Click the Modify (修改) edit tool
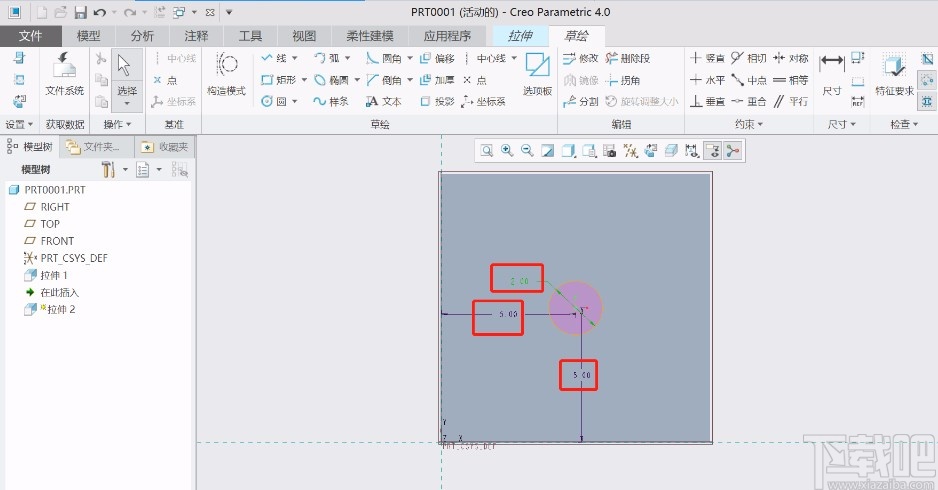938x490 pixels. (x=581, y=58)
